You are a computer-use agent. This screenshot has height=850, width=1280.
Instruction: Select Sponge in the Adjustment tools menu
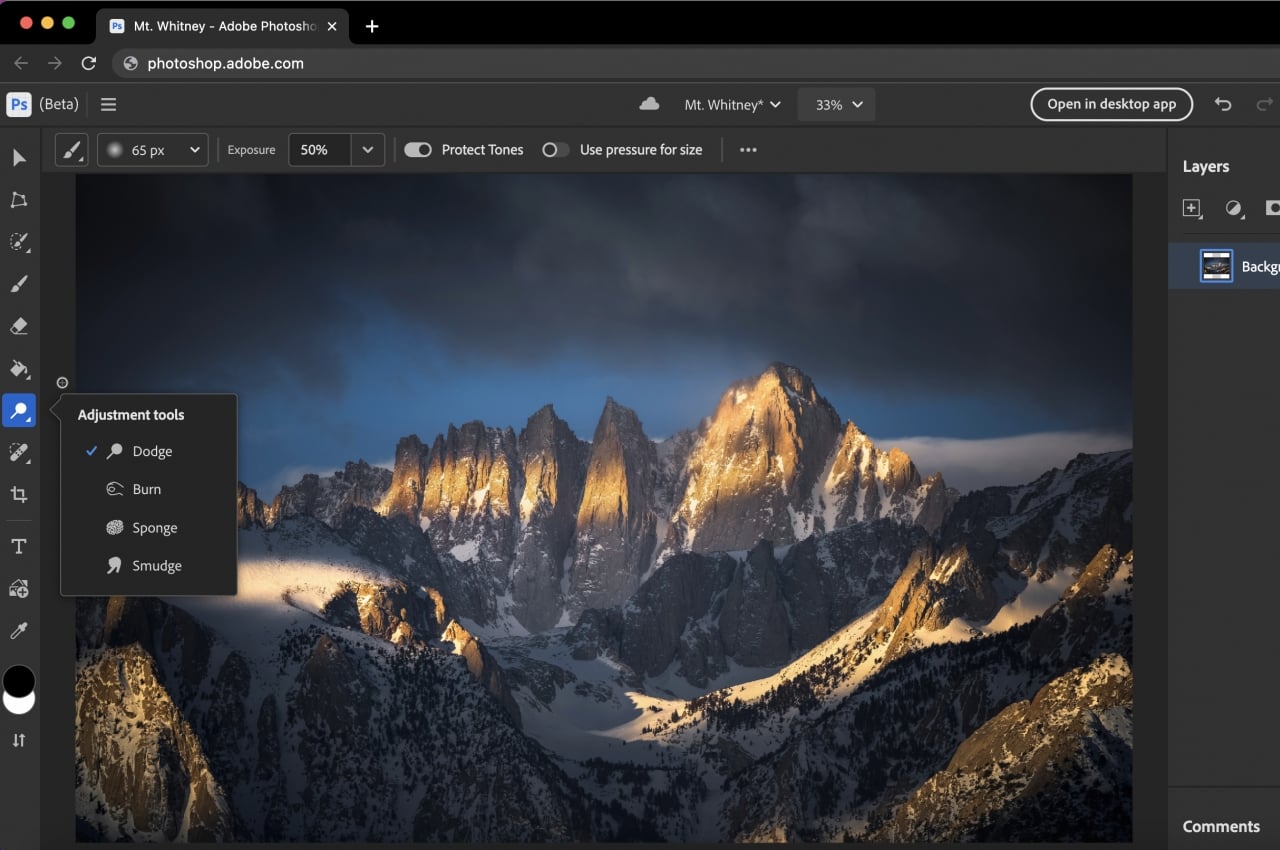tap(154, 528)
